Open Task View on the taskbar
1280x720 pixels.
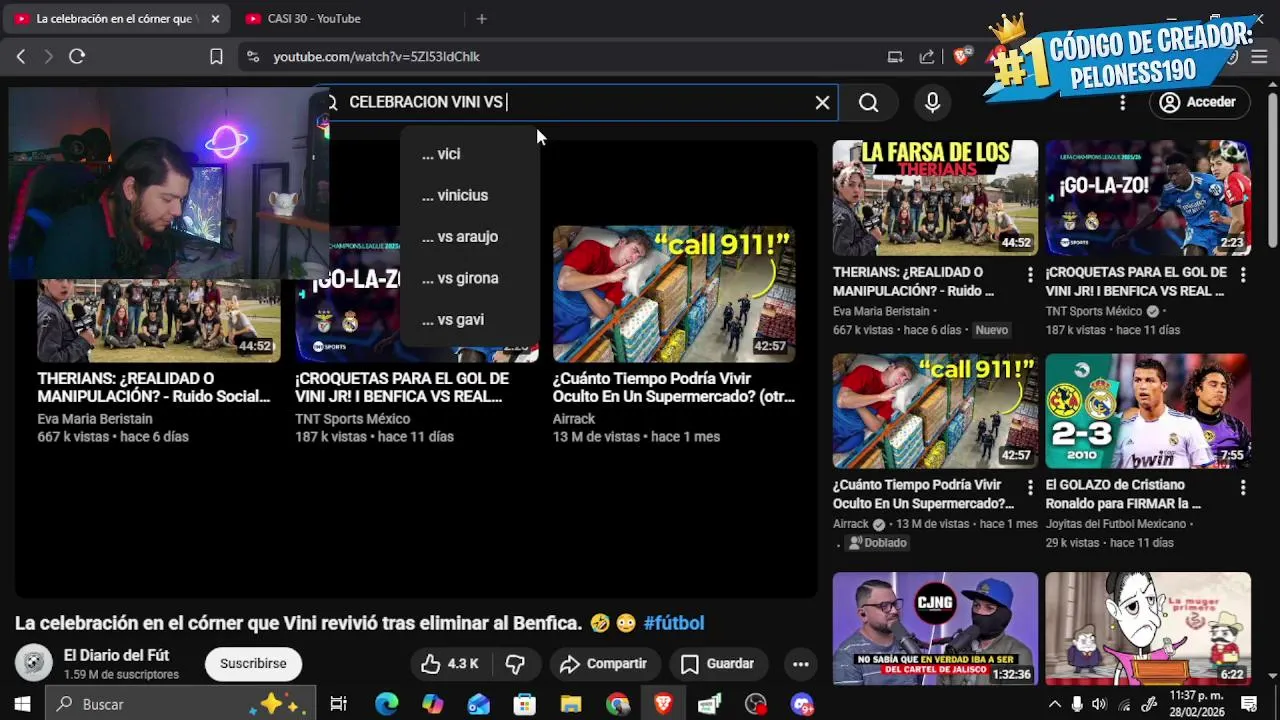pyautogui.click(x=339, y=705)
